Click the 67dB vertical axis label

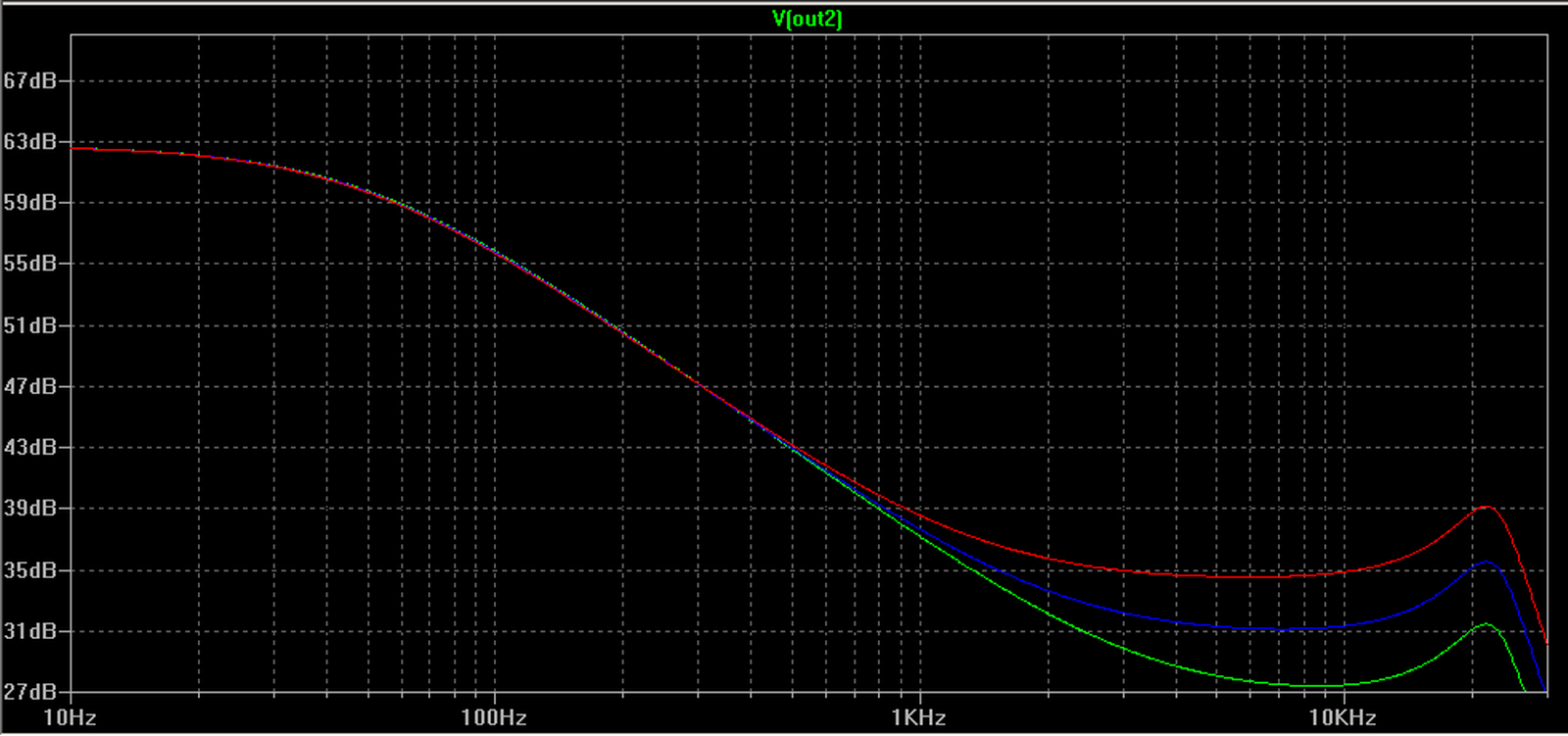coord(29,80)
